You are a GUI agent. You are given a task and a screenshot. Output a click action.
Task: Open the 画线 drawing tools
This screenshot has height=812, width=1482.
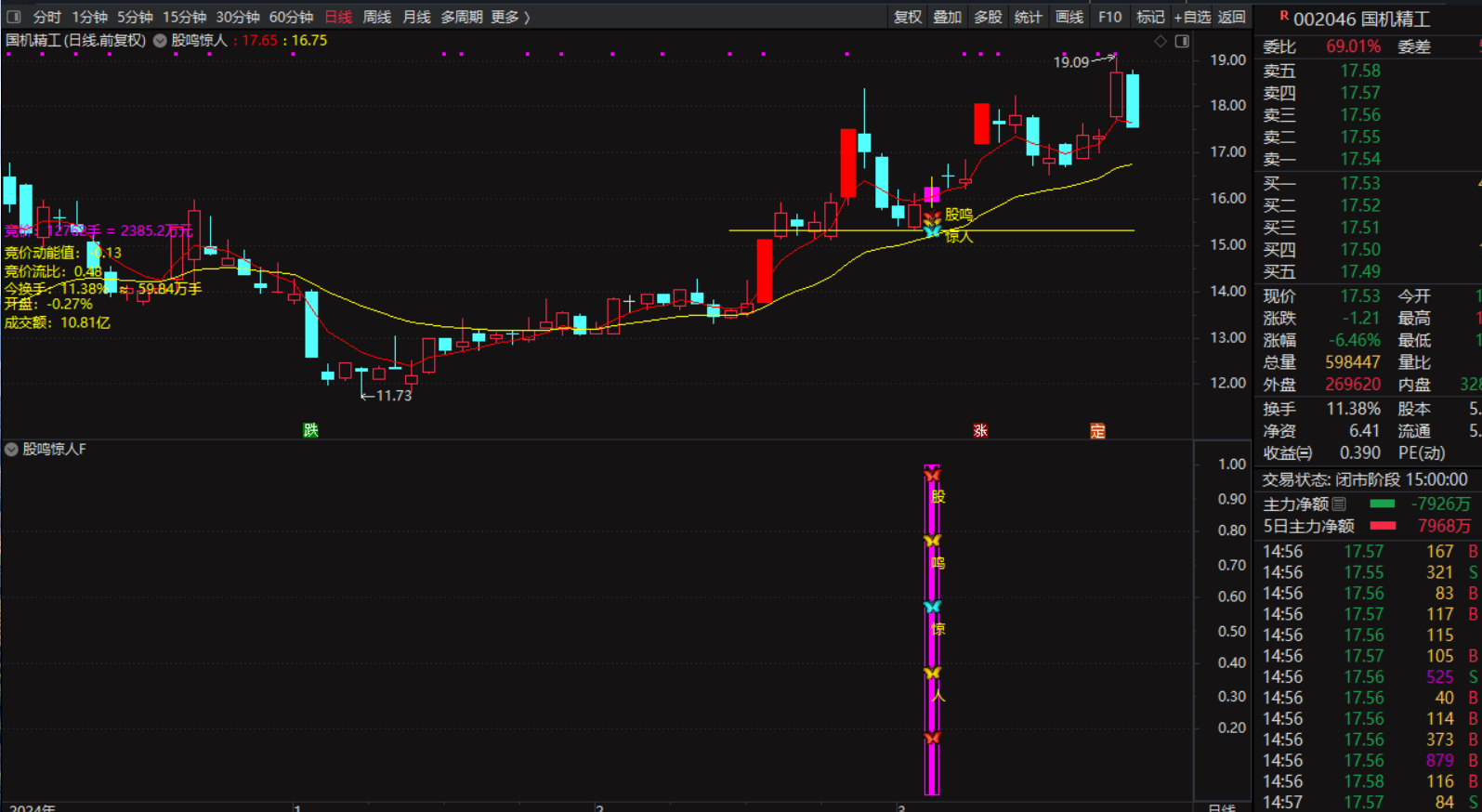[x=1069, y=17]
